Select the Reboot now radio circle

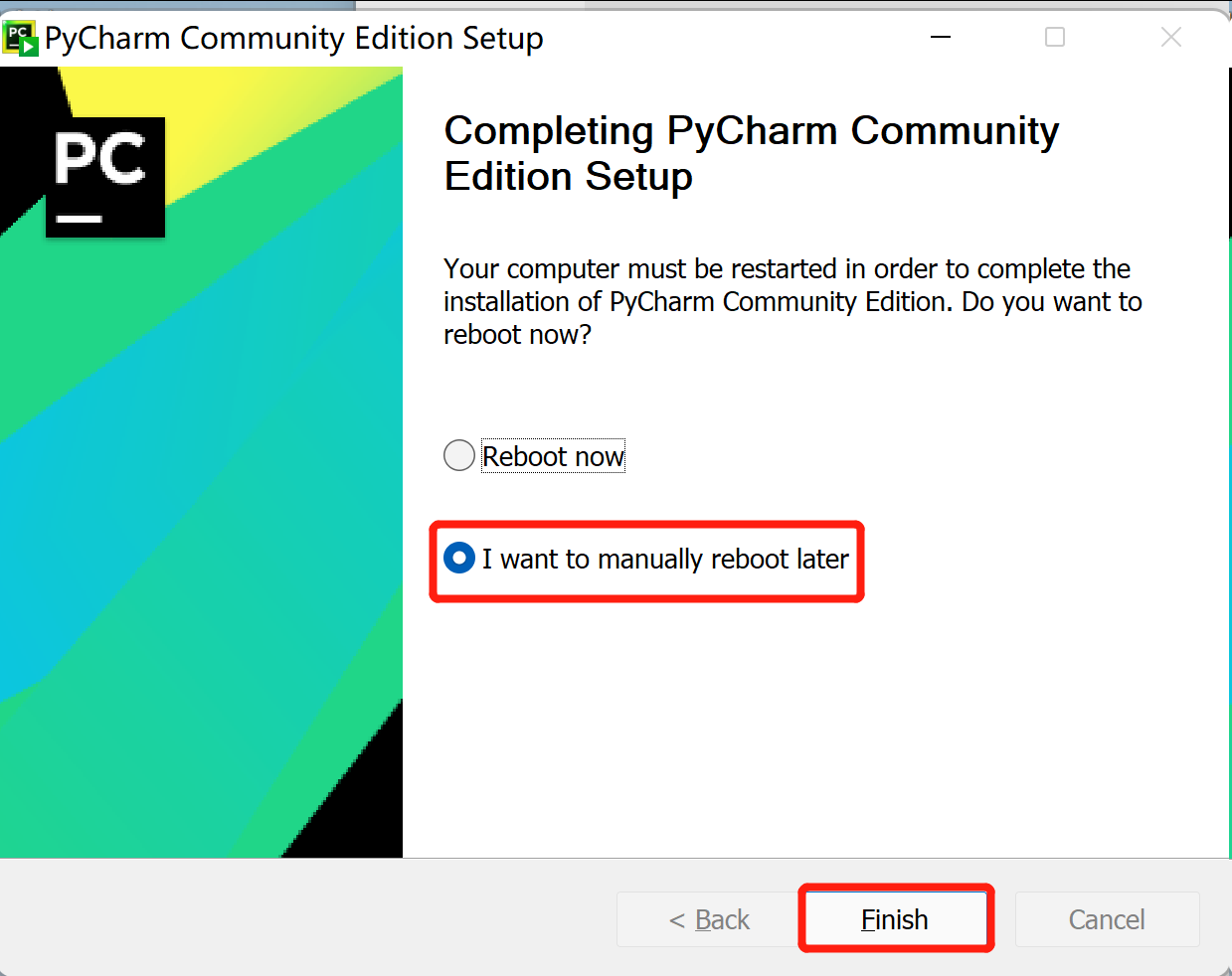click(458, 456)
